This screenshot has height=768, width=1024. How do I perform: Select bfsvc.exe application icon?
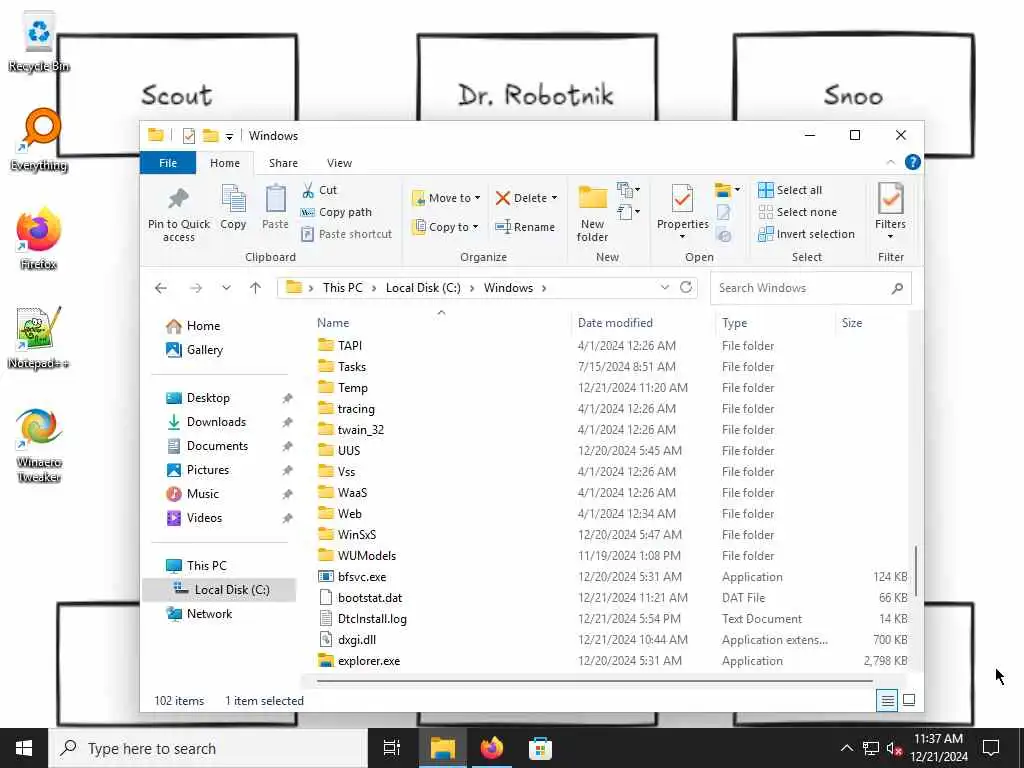coord(325,577)
